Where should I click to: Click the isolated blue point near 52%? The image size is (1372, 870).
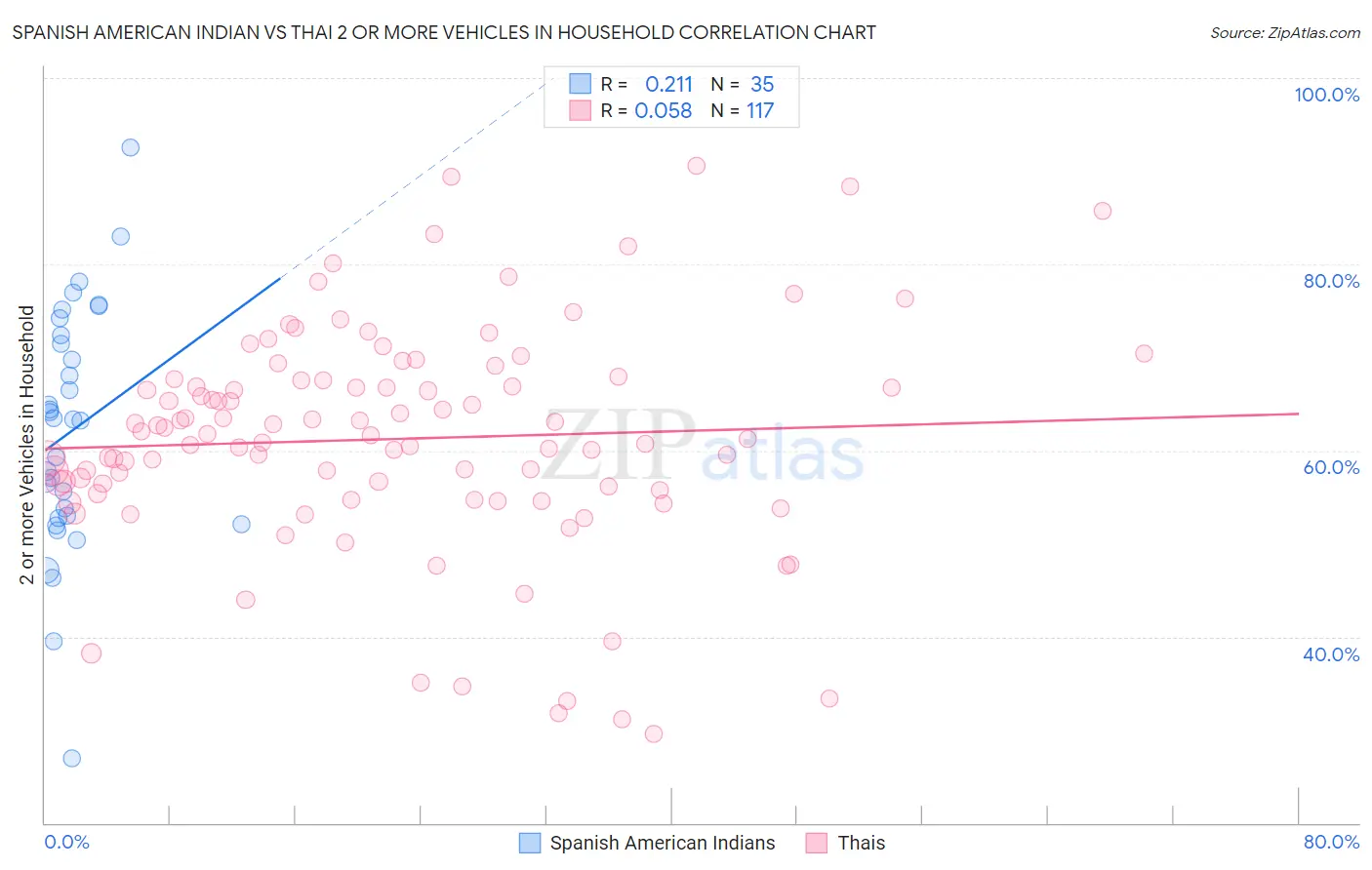(x=241, y=524)
